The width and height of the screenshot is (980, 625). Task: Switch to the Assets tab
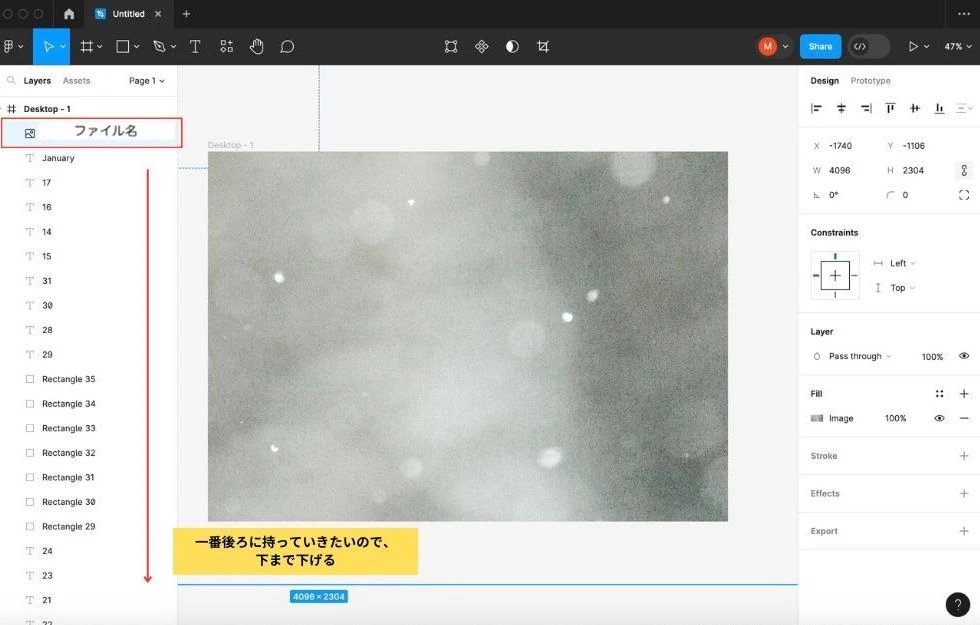click(76, 81)
